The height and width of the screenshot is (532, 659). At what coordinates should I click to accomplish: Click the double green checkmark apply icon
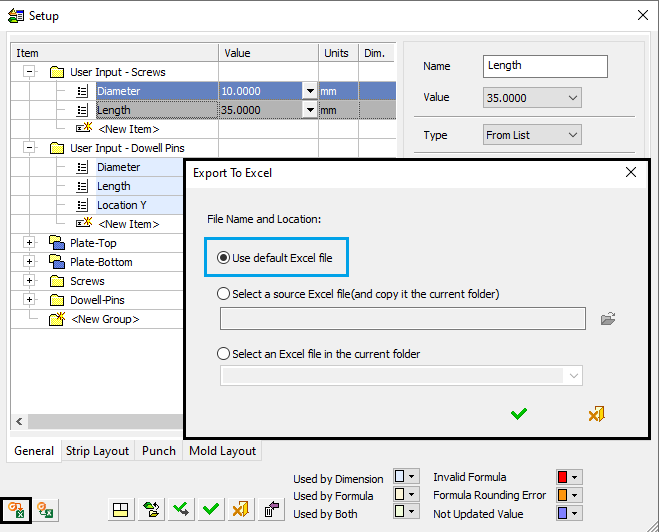(x=181, y=510)
